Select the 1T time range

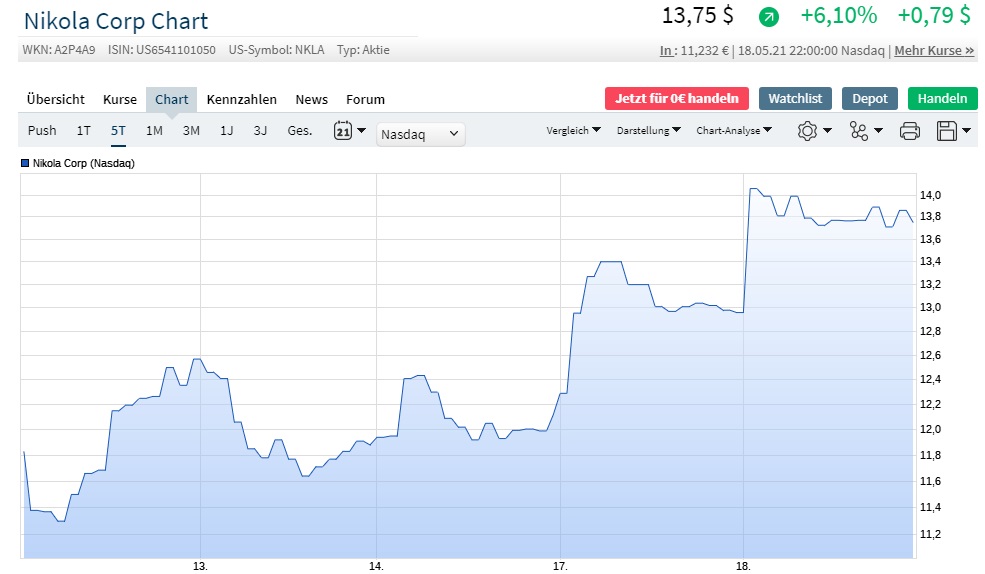click(x=84, y=131)
